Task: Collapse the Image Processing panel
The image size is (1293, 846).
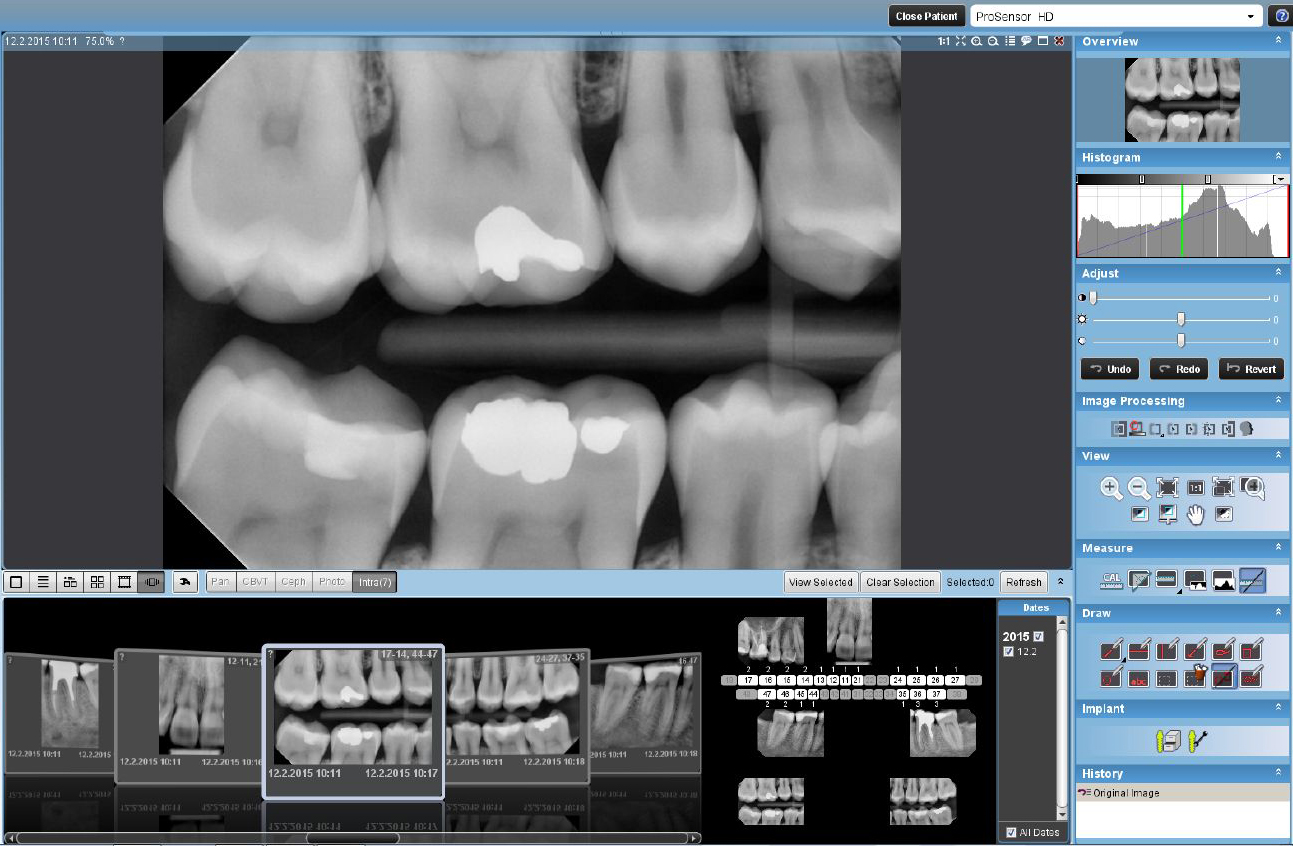Action: click(x=1277, y=401)
